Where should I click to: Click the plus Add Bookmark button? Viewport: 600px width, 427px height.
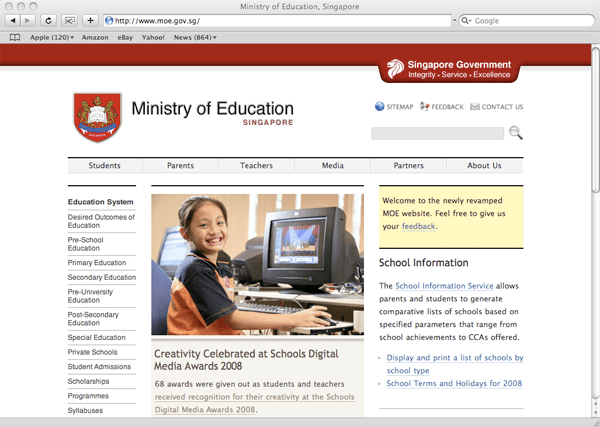point(90,20)
